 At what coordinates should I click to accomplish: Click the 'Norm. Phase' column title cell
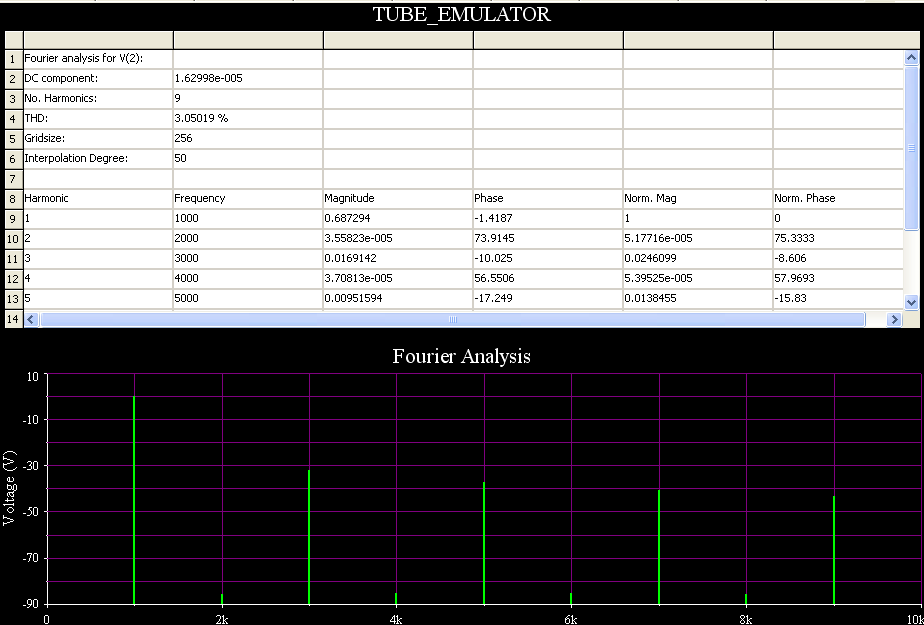[838, 199]
